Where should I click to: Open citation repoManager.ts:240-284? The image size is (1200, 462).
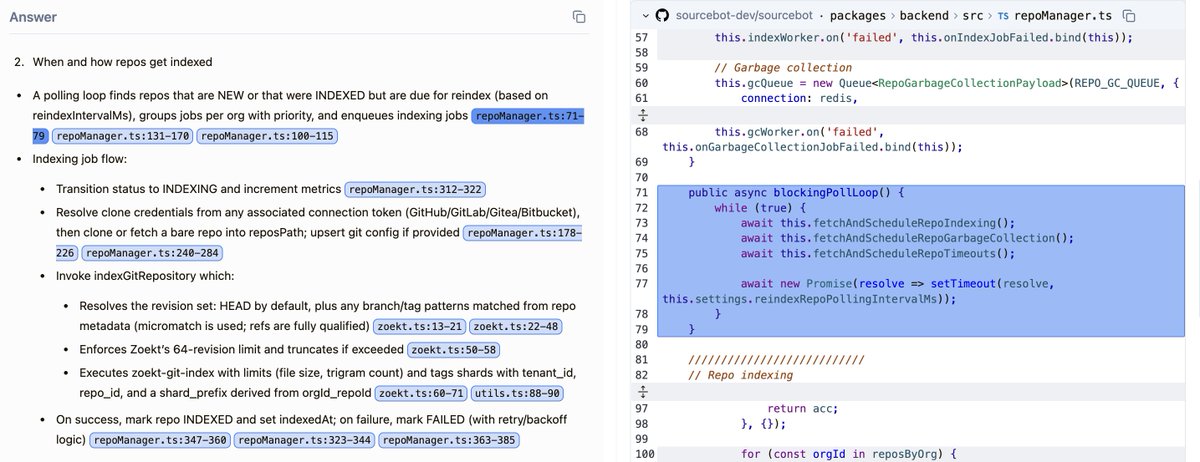152,254
